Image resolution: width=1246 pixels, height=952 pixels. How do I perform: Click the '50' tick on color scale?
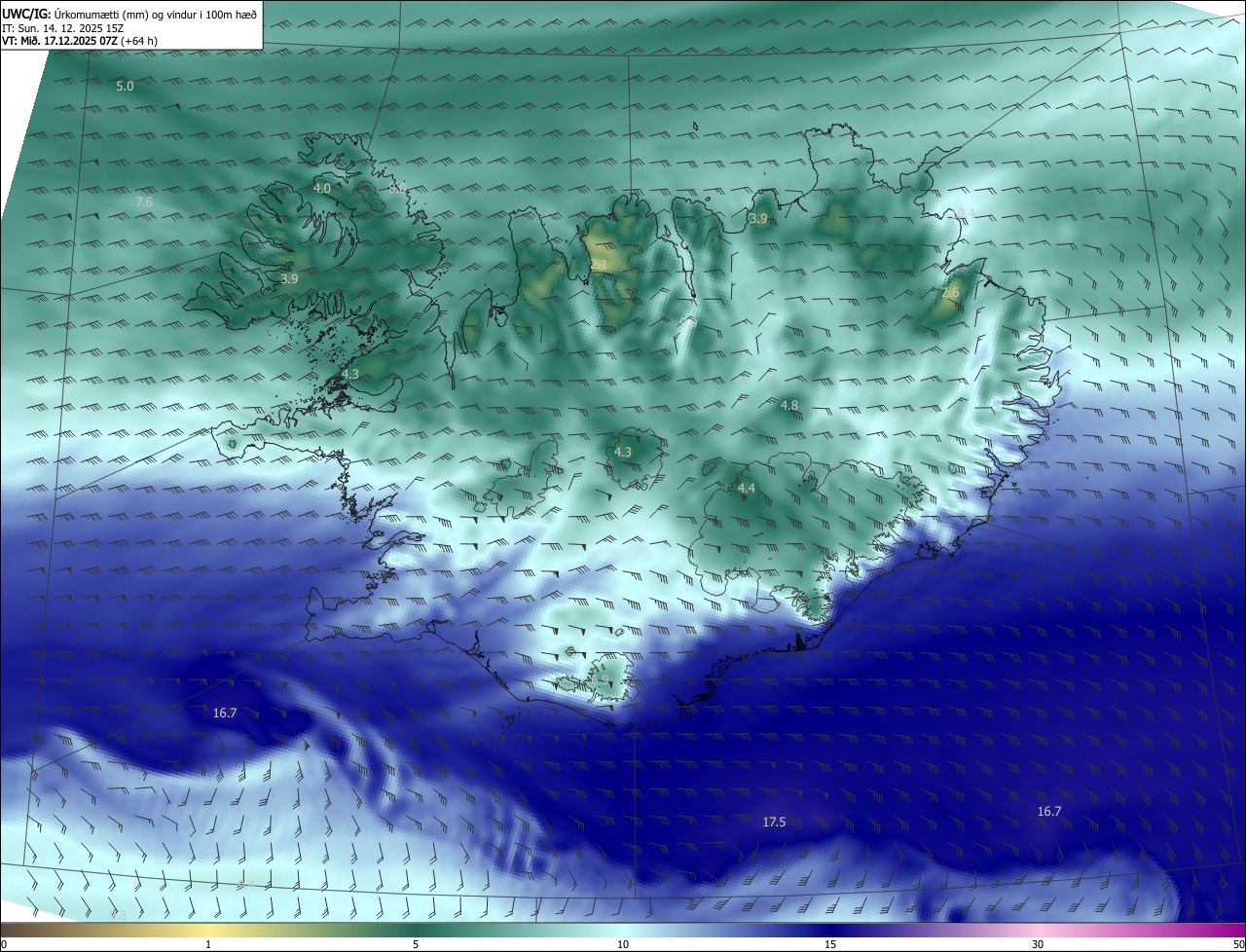click(x=1238, y=944)
